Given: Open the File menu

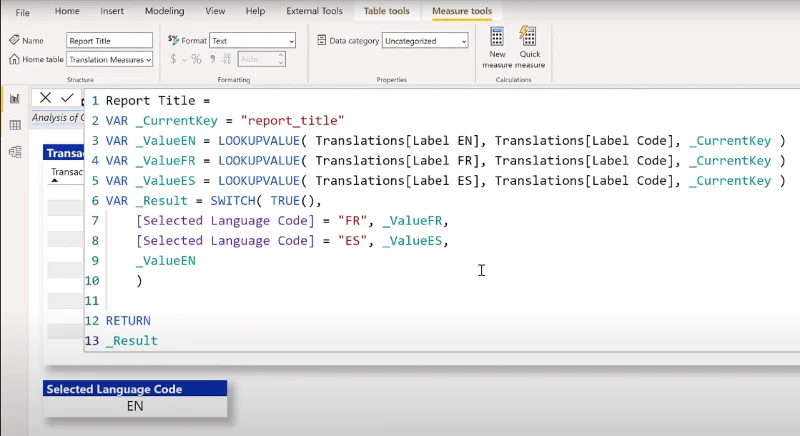Looking at the screenshot, I should click(x=22, y=12).
